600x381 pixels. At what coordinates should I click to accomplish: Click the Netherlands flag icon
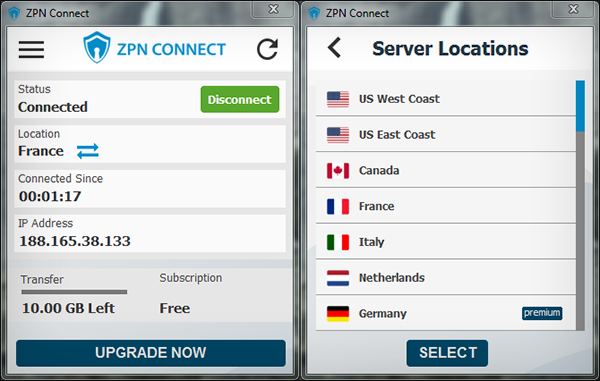coord(338,278)
